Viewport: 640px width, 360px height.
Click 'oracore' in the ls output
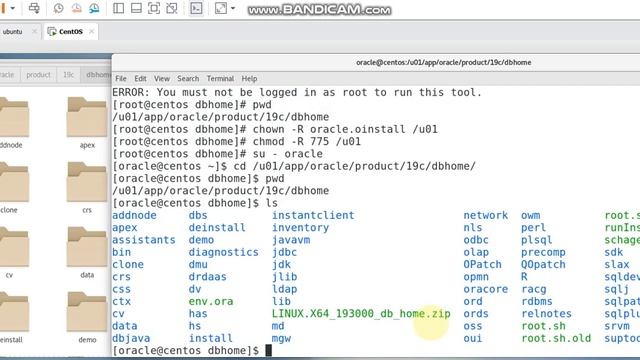[485, 289]
